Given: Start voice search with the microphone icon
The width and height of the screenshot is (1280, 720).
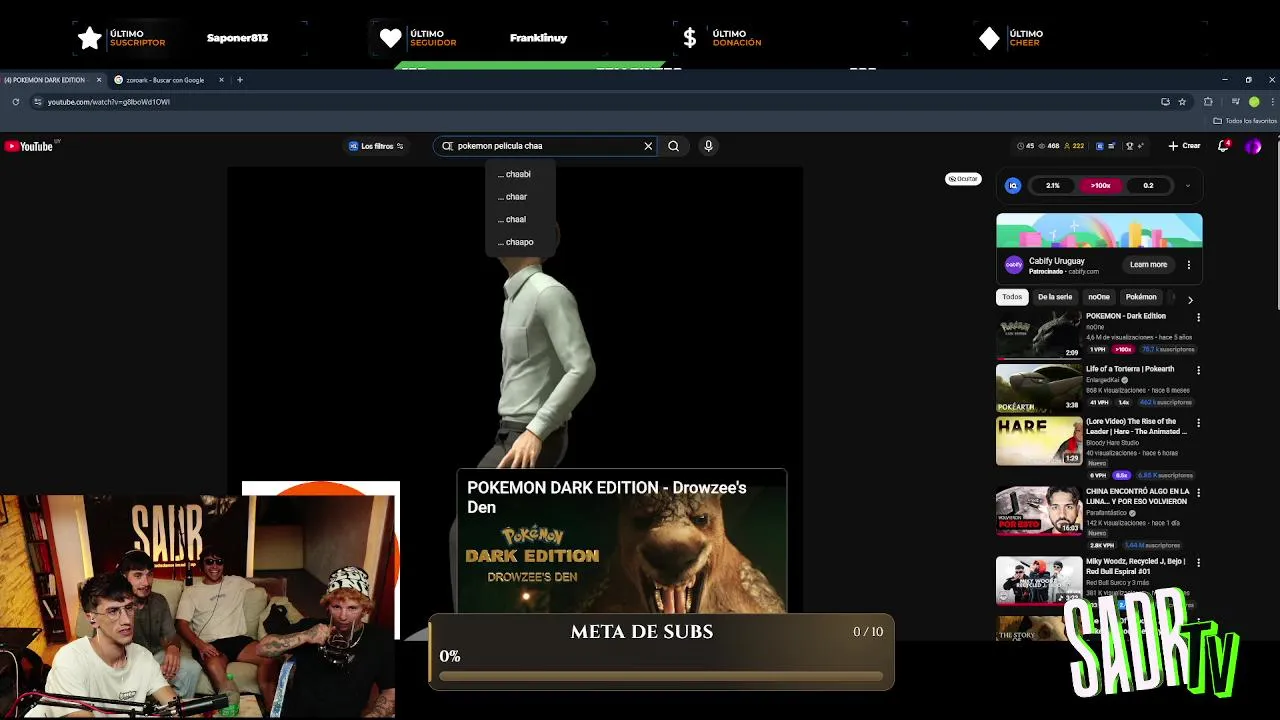Looking at the screenshot, I should pyautogui.click(x=708, y=146).
